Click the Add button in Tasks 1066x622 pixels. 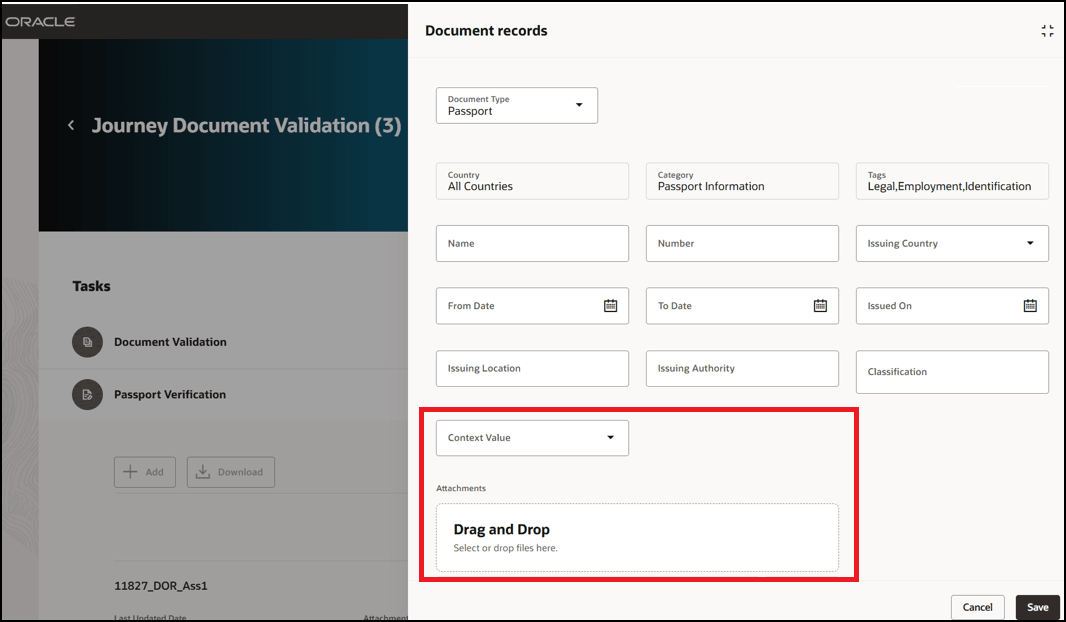point(145,472)
